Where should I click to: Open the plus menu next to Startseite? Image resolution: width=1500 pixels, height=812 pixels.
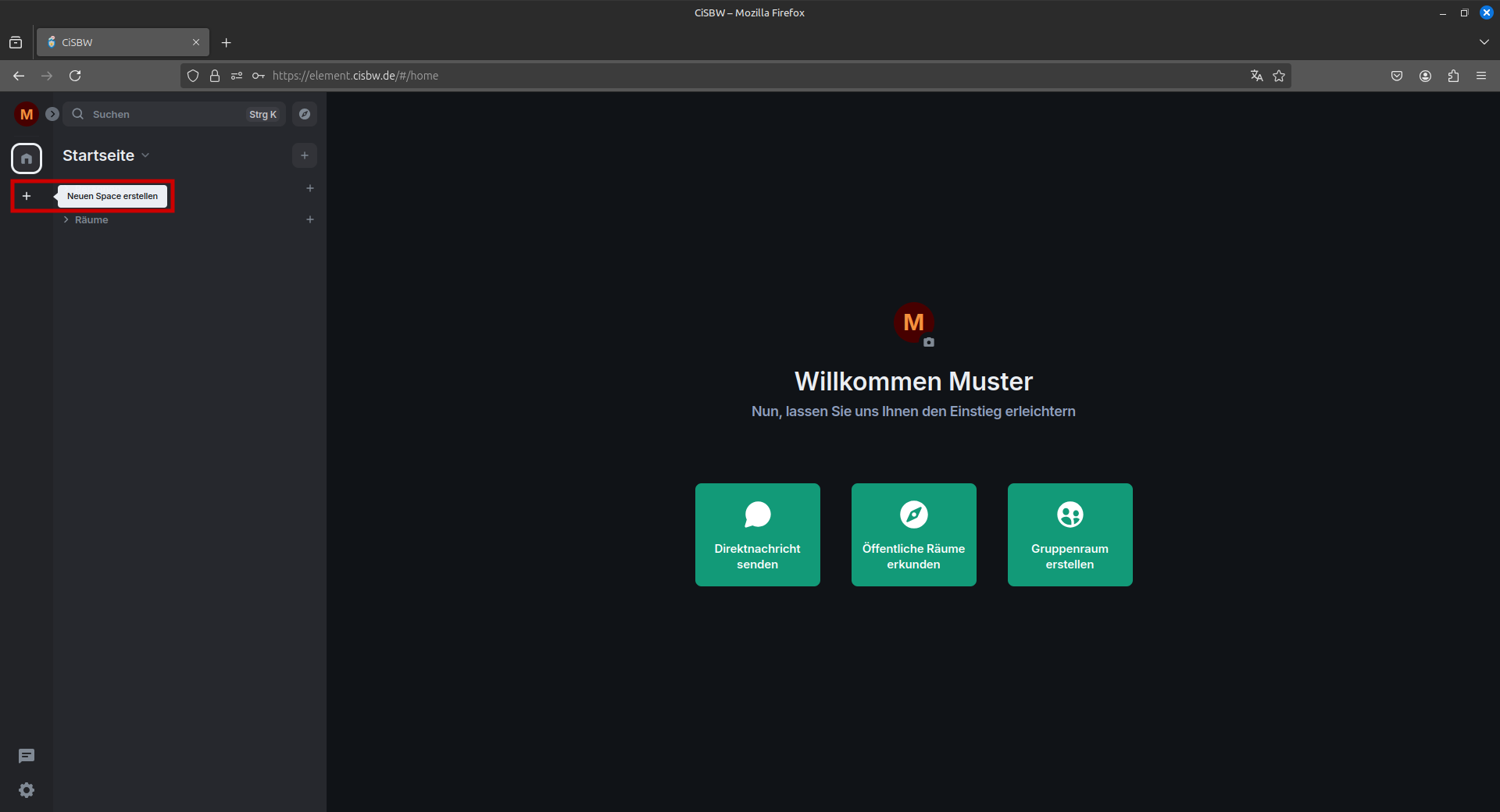tap(305, 155)
